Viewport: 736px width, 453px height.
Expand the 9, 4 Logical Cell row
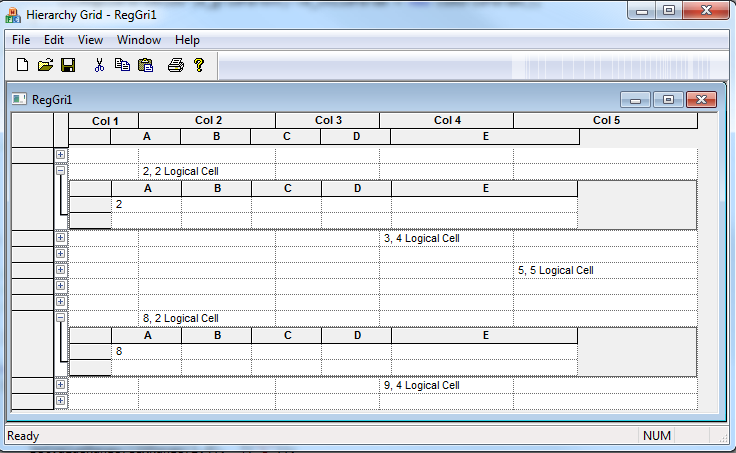point(61,385)
